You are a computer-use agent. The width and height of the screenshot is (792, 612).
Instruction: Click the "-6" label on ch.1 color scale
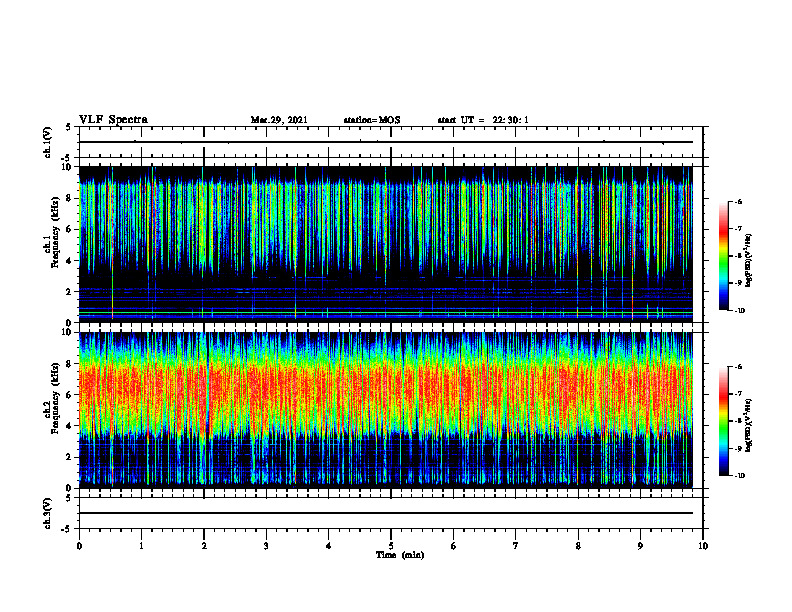[x=738, y=201]
